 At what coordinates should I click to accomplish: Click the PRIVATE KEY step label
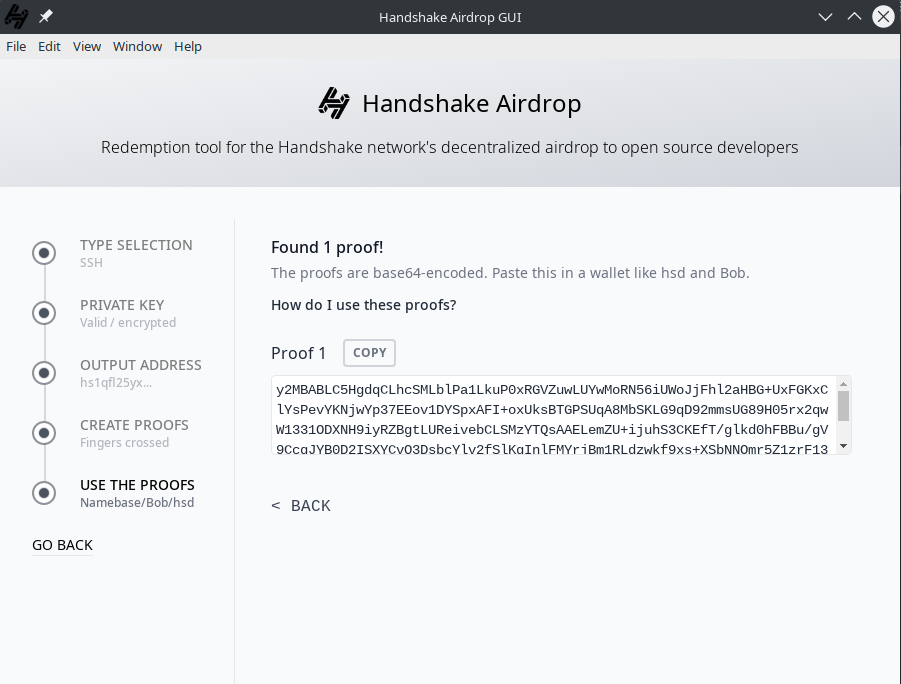(122, 305)
